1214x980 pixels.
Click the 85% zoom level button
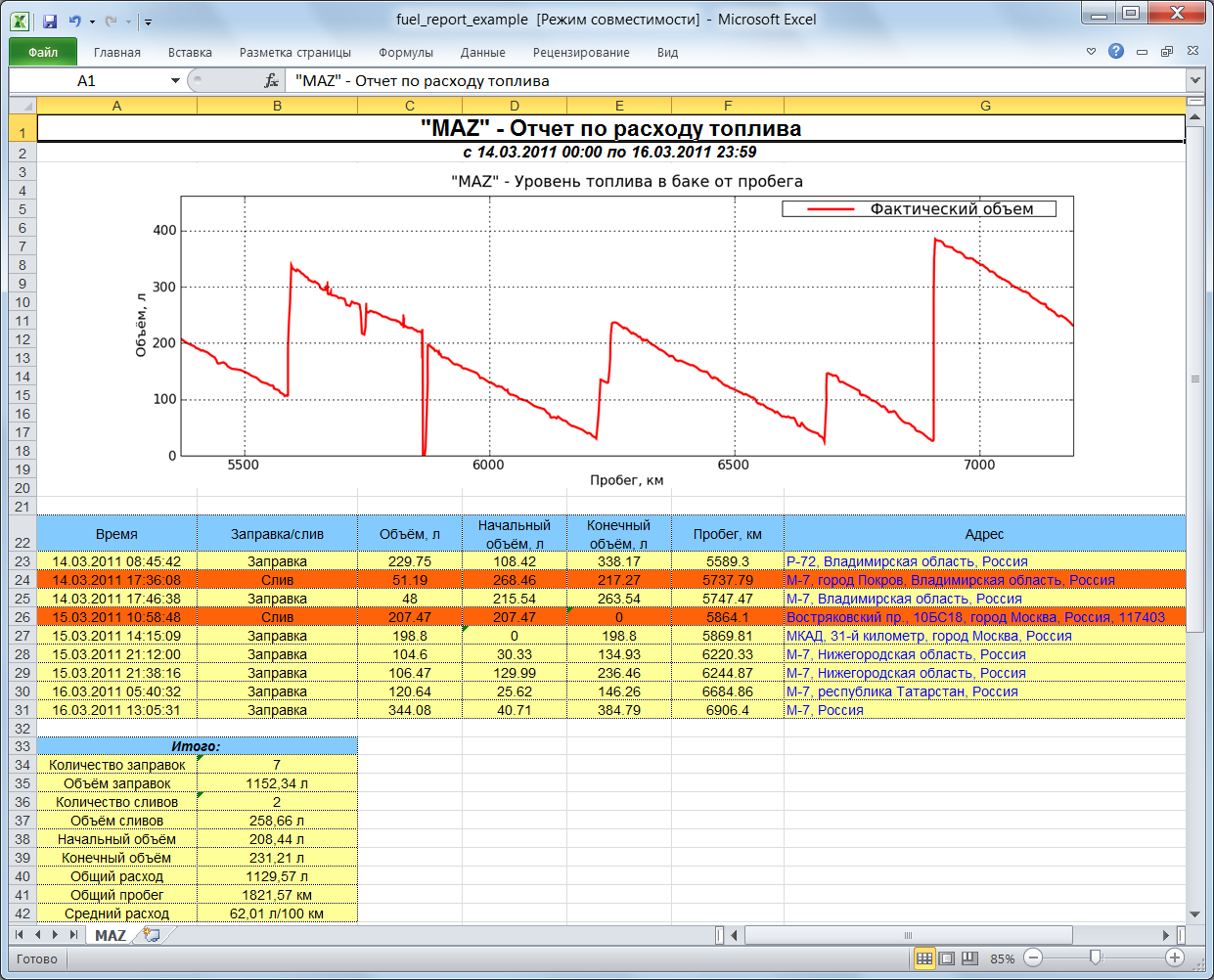[1002, 959]
